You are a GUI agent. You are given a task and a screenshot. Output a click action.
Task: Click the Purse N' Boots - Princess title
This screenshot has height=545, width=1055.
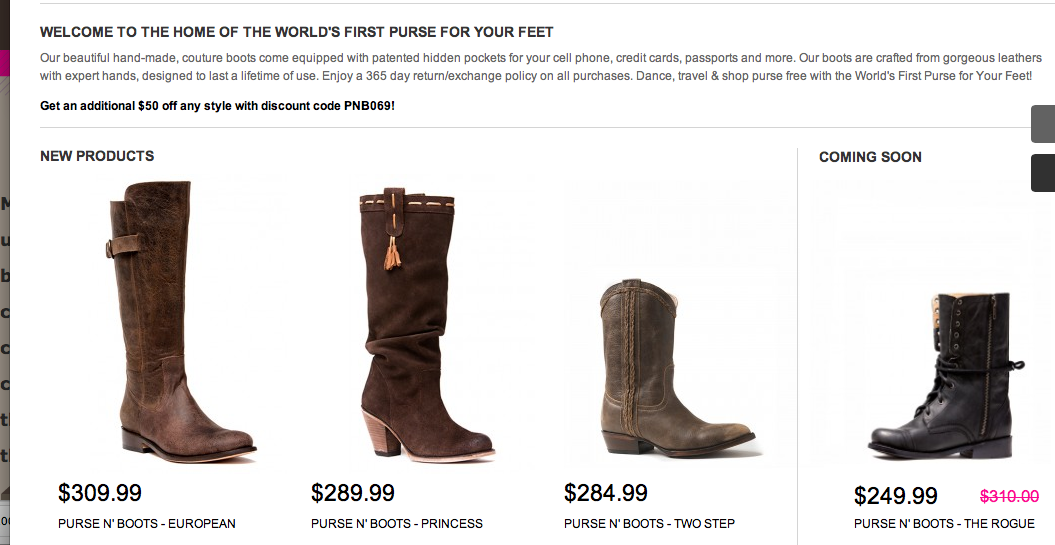[x=397, y=523]
